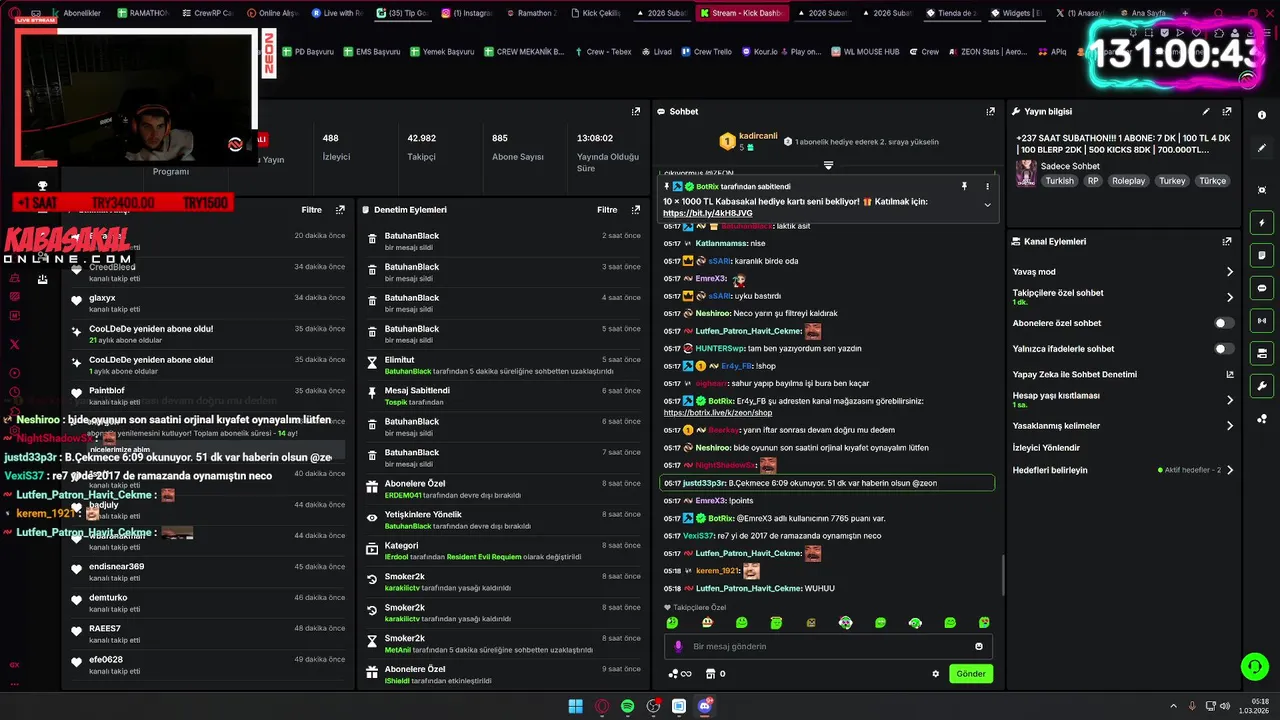Collapse the chat leaderboard arrow

tap(828, 165)
